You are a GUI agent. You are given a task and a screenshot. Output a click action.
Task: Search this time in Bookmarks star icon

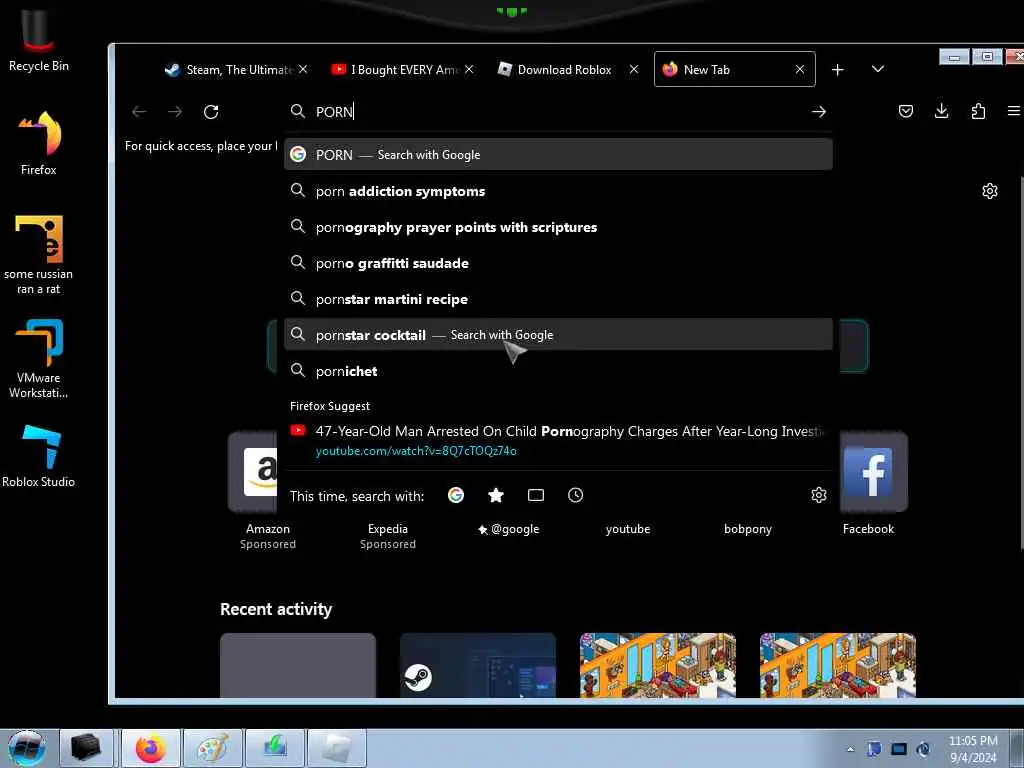coord(496,495)
